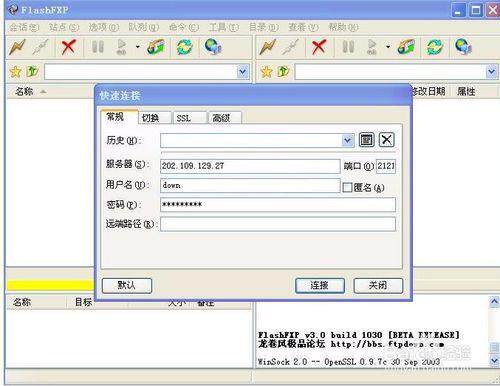
Task: Open the 帮助(H) menu
Action: [343, 27]
